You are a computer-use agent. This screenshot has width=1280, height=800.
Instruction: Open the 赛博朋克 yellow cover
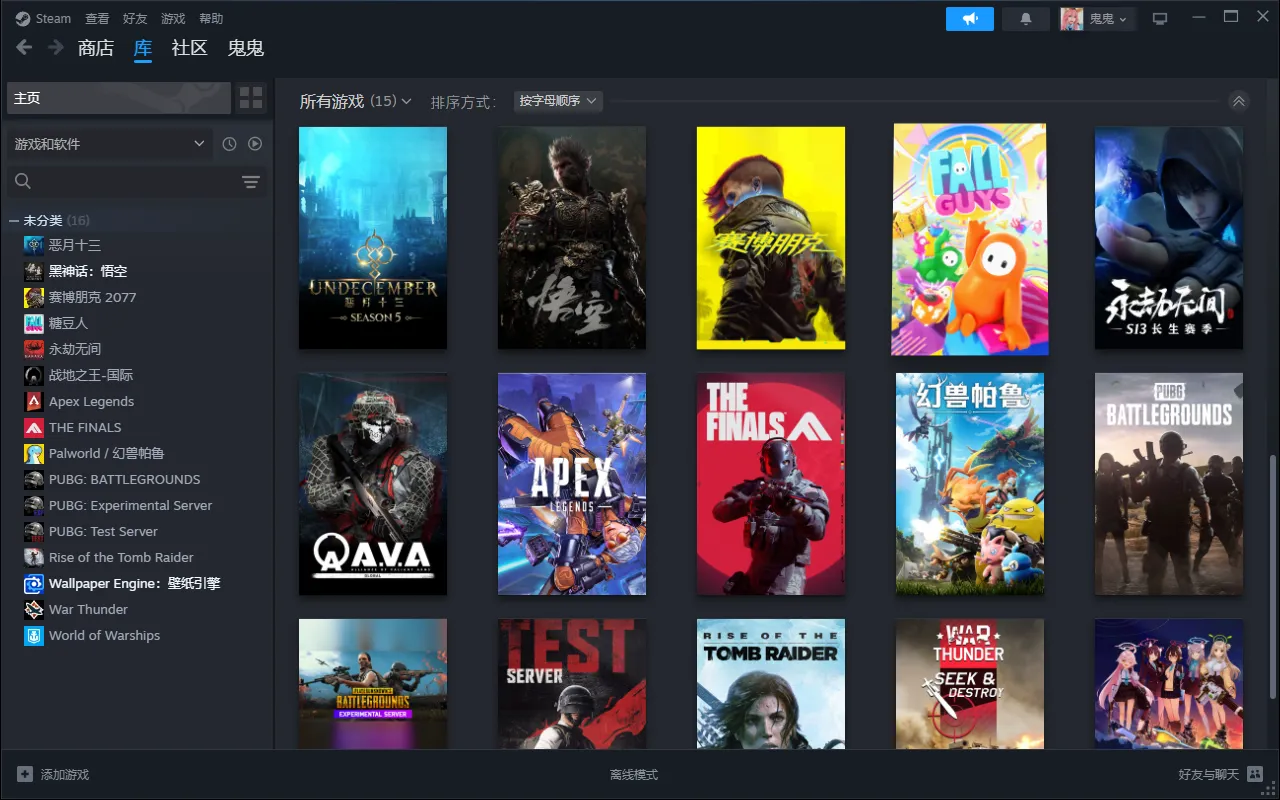[771, 238]
